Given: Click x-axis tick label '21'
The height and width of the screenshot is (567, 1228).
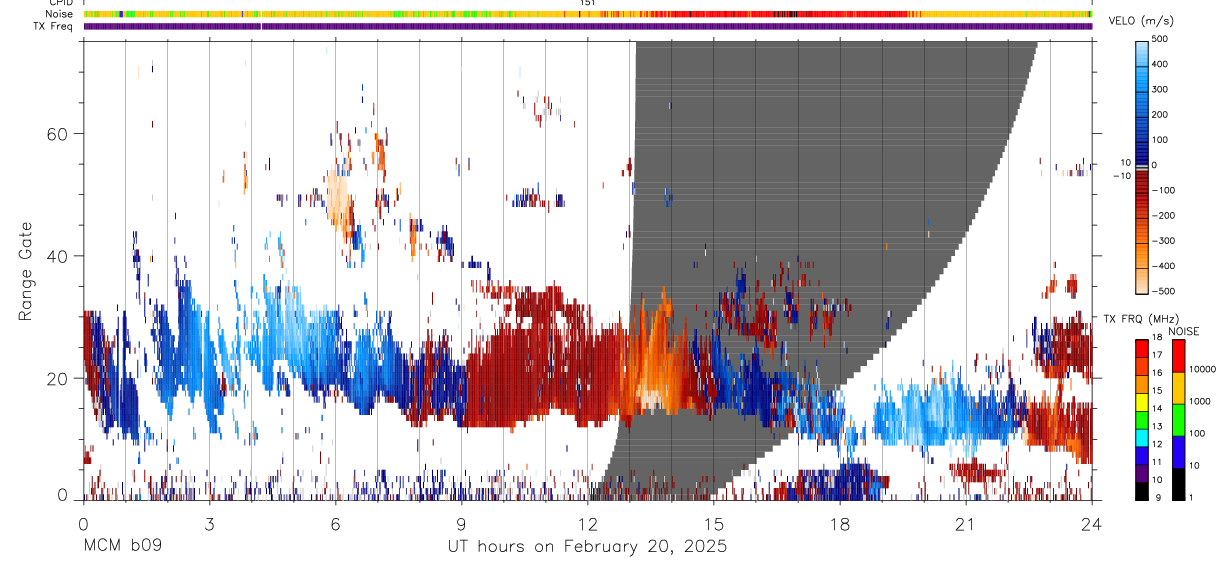Looking at the screenshot, I should 965,524.
